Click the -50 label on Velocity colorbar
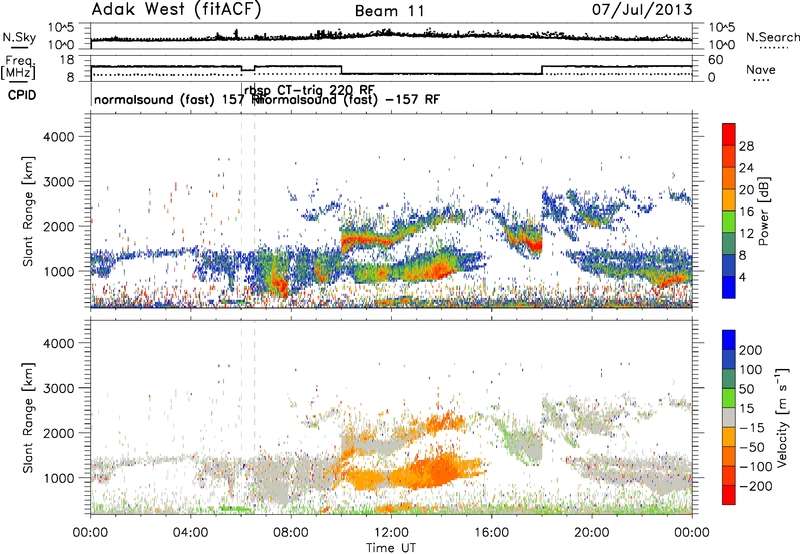800x554 pixels. point(751,447)
